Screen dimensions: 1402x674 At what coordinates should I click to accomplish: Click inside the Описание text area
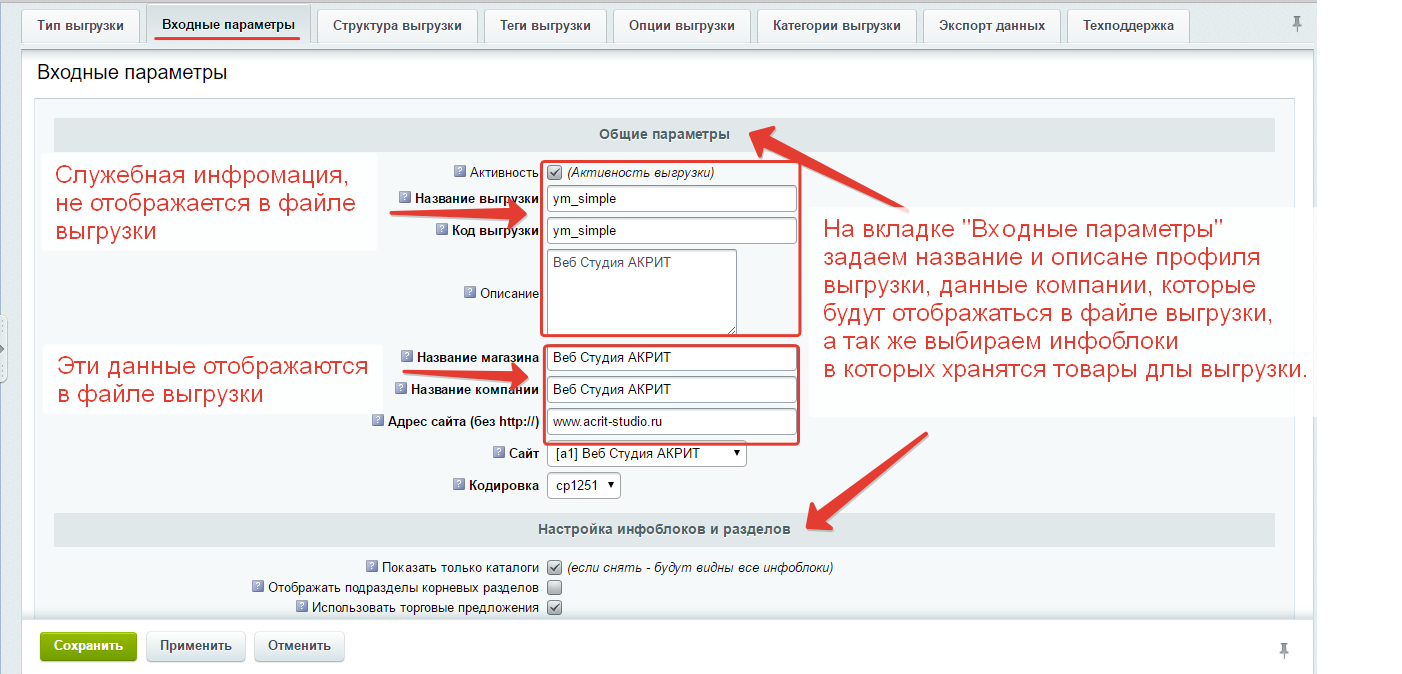[x=642, y=291]
